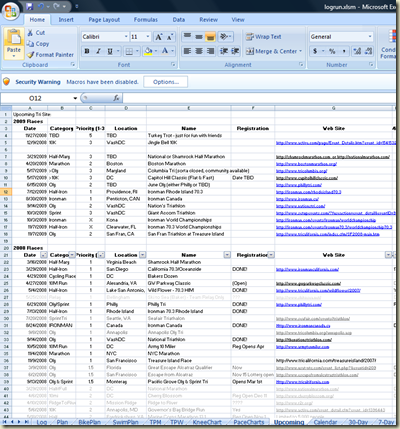Click the accounting dollar format icon

pos(315,51)
